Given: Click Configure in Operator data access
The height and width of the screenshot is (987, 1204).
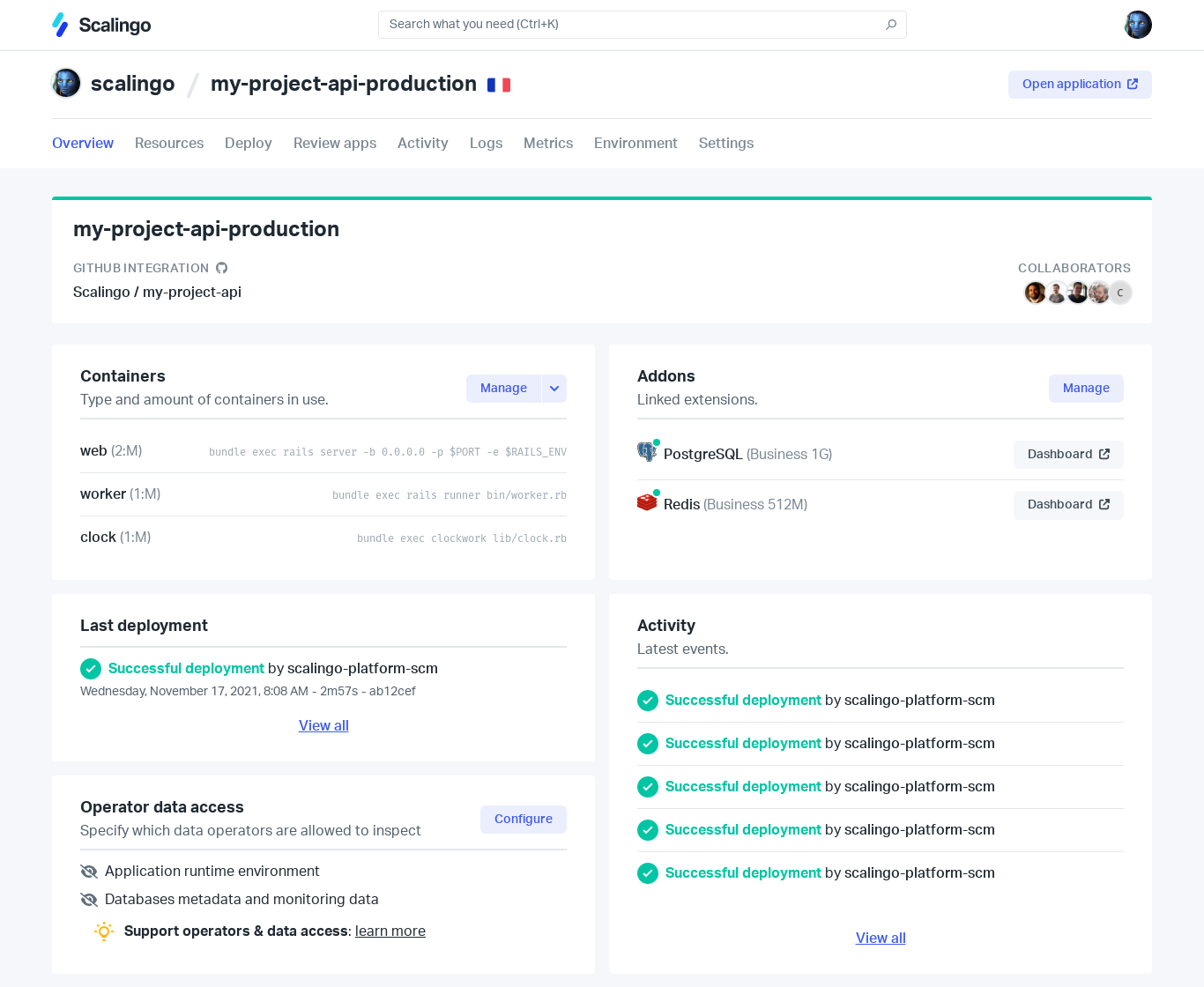Looking at the screenshot, I should click(524, 820).
